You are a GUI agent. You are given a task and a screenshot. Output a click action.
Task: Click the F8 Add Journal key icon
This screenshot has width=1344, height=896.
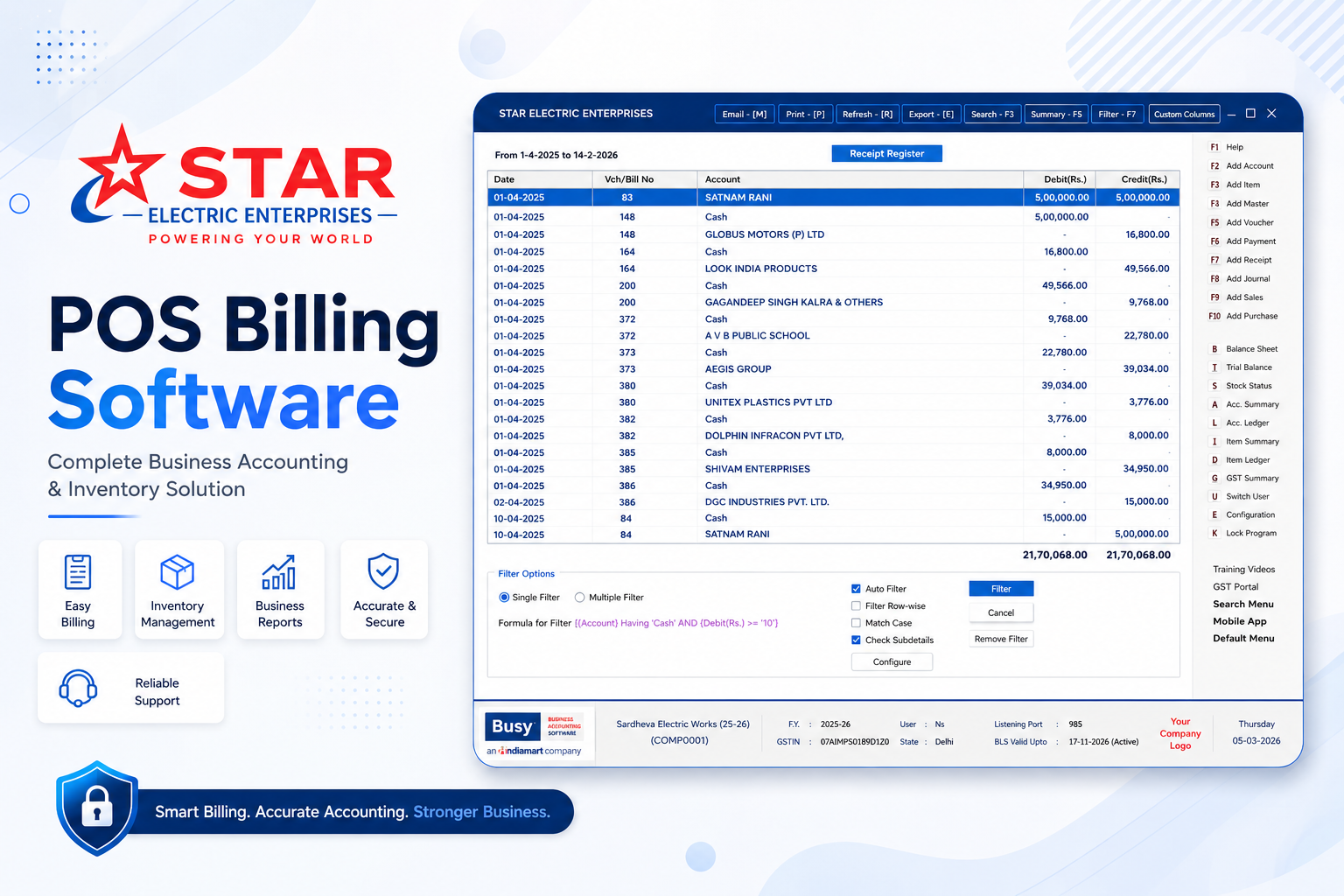click(1214, 279)
